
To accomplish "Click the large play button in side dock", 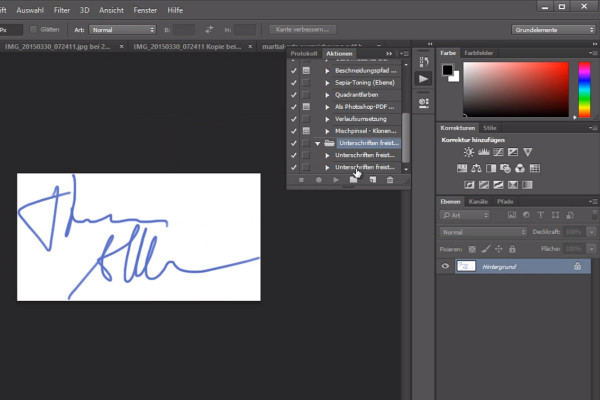I will coord(423,79).
